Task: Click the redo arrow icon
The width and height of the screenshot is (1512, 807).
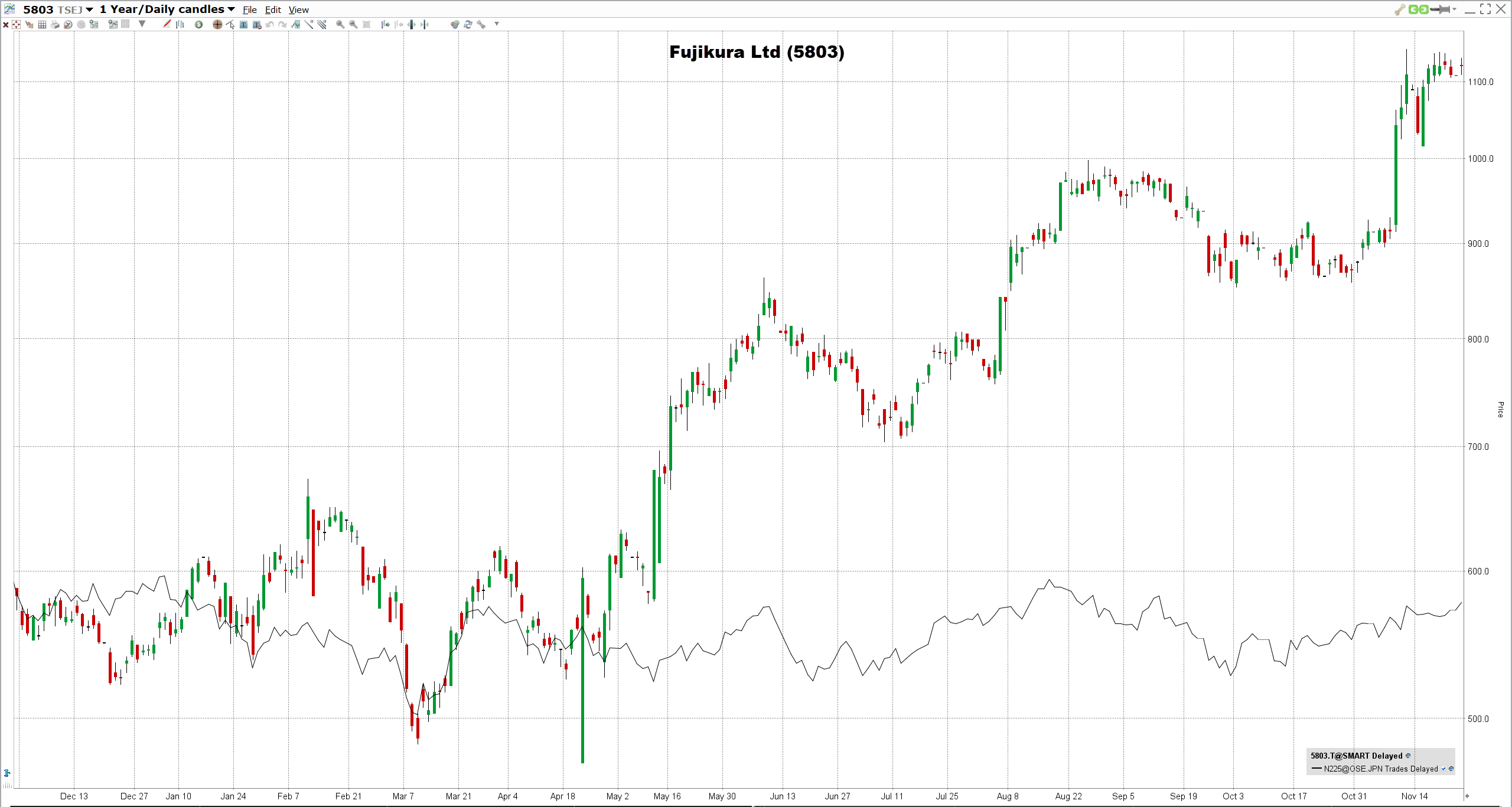Action: coord(282,24)
